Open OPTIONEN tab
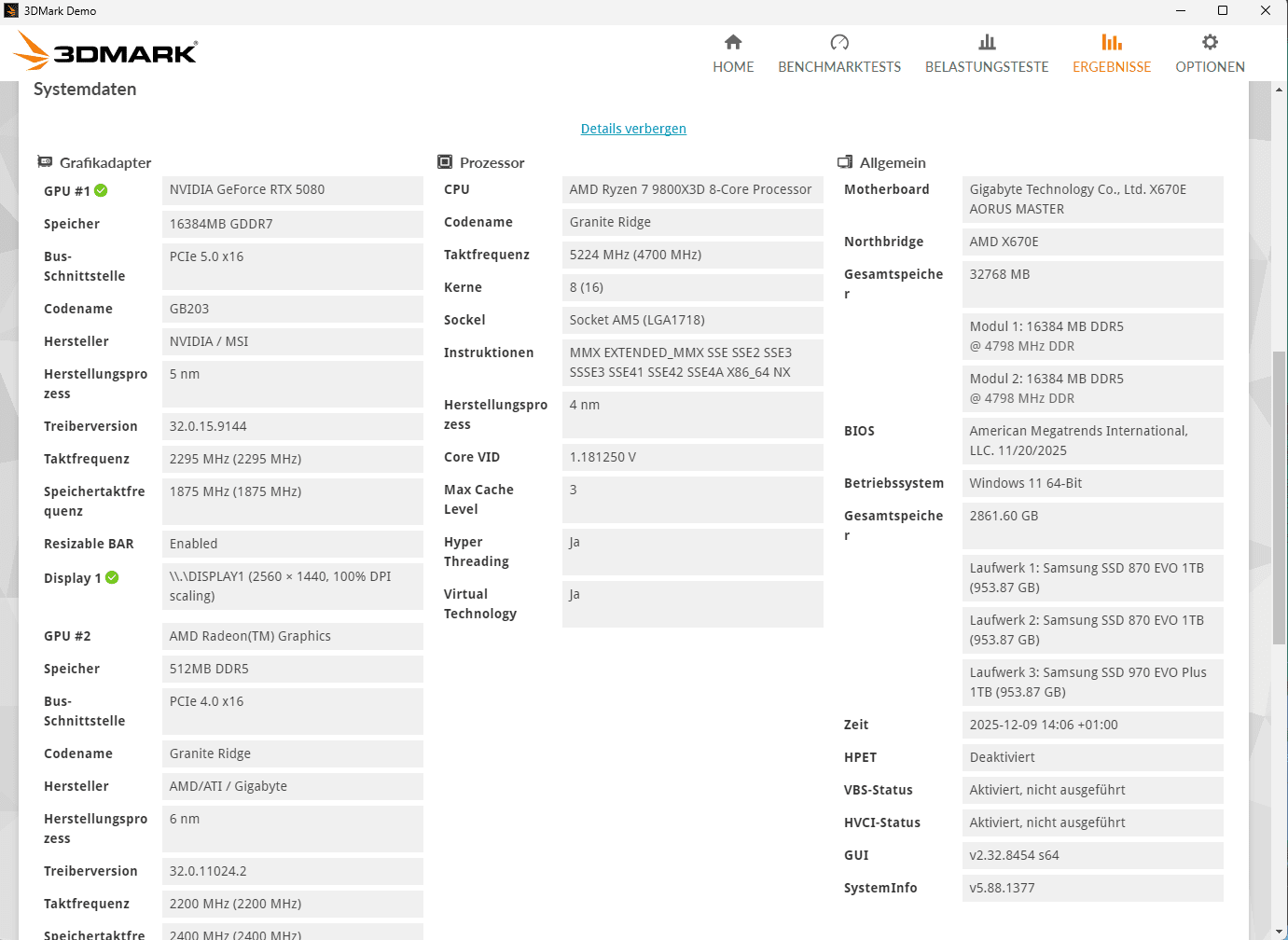This screenshot has height=940, width=1288. tap(1210, 54)
